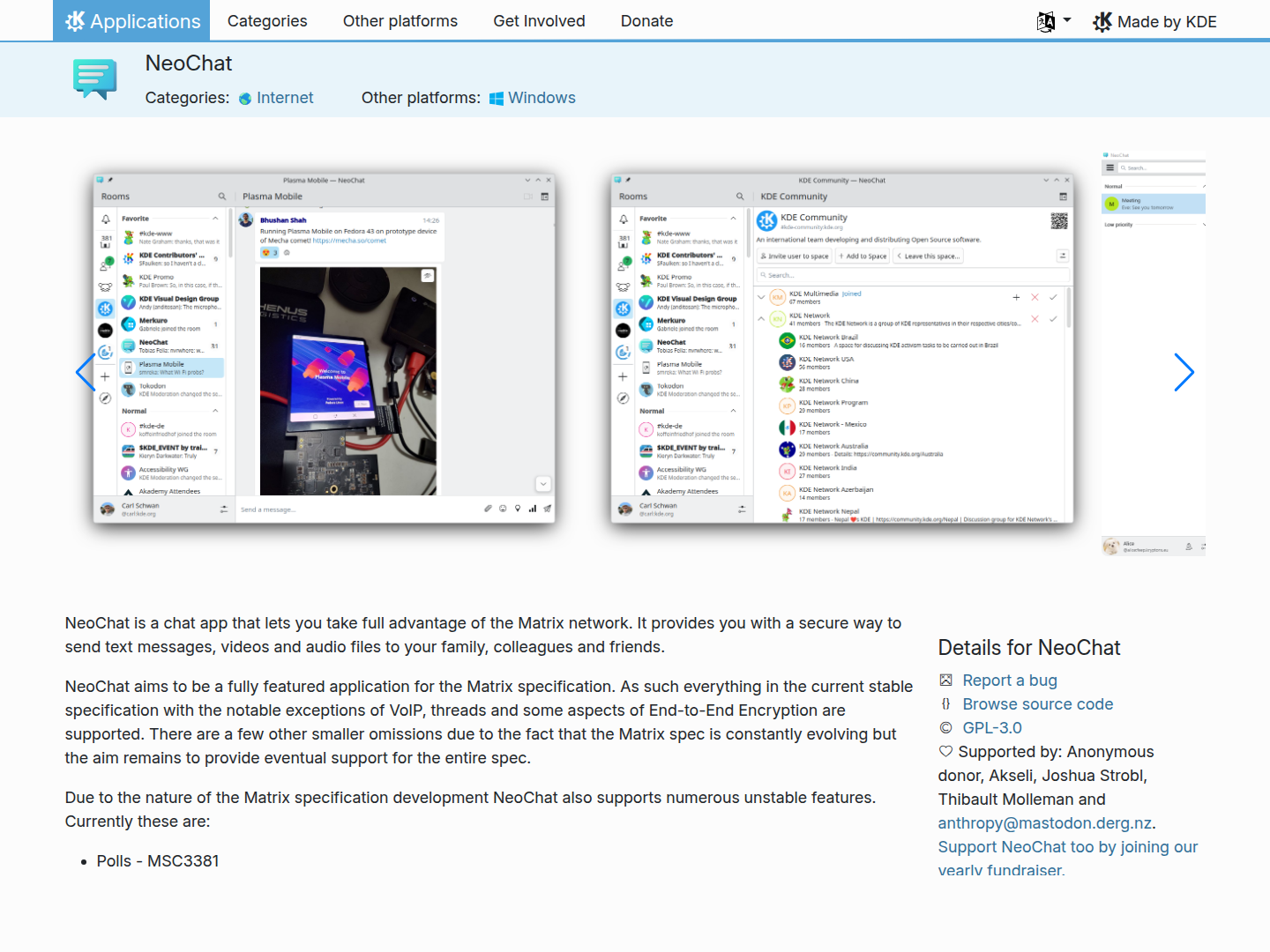This screenshot has width=1270, height=952.
Task: Advance carousel with the right arrow
Action: 1184,372
